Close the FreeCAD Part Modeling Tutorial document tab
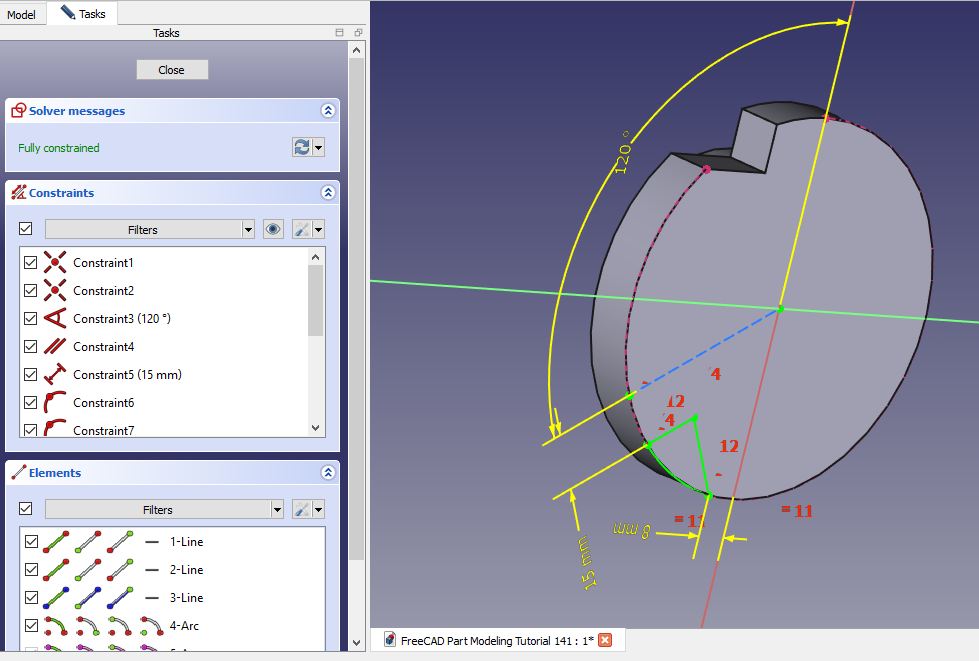 pyautogui.click(x=605, y=640)
